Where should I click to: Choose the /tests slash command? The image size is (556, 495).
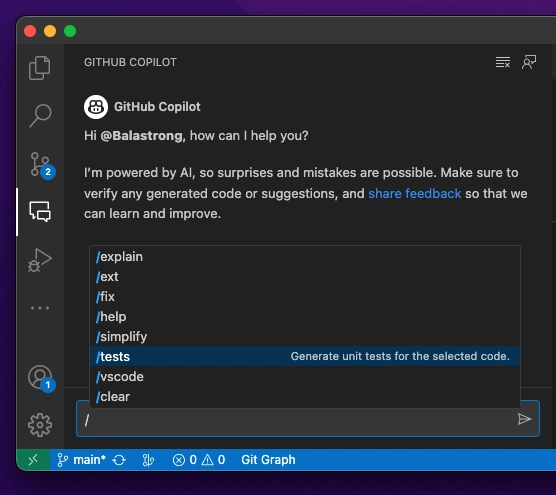point(305,356)
